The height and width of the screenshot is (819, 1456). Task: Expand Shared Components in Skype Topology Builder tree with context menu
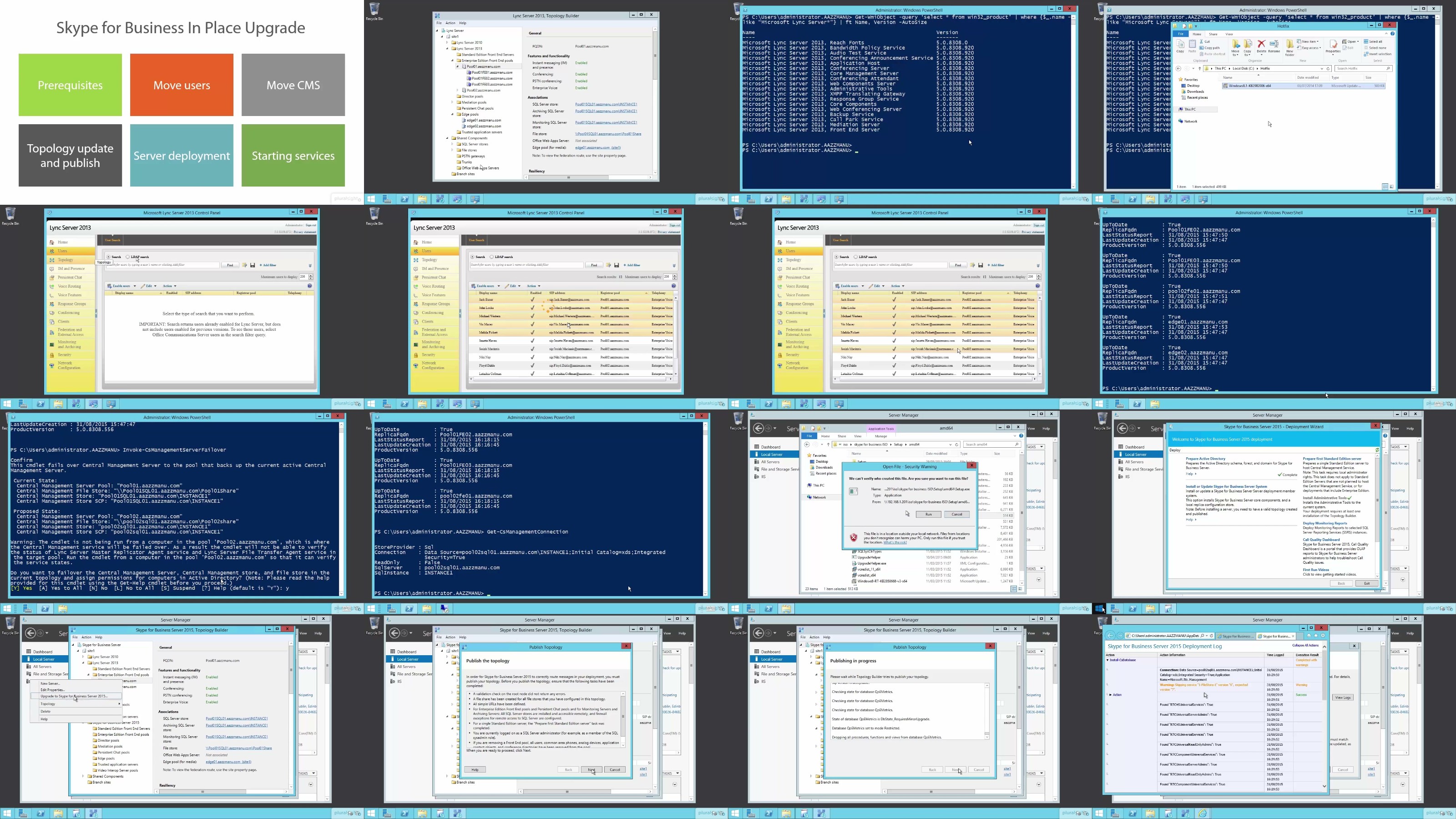pos(84,776)
